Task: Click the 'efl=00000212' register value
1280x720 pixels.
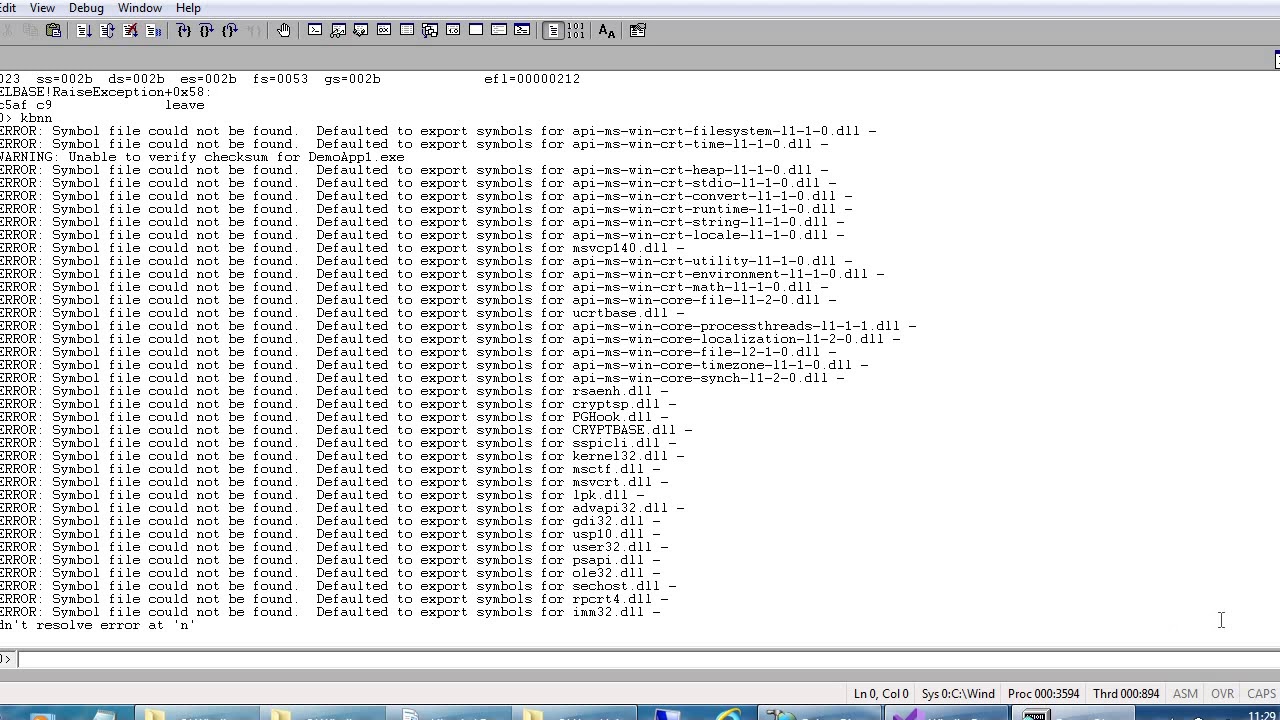Action: [x=532, y=79]
